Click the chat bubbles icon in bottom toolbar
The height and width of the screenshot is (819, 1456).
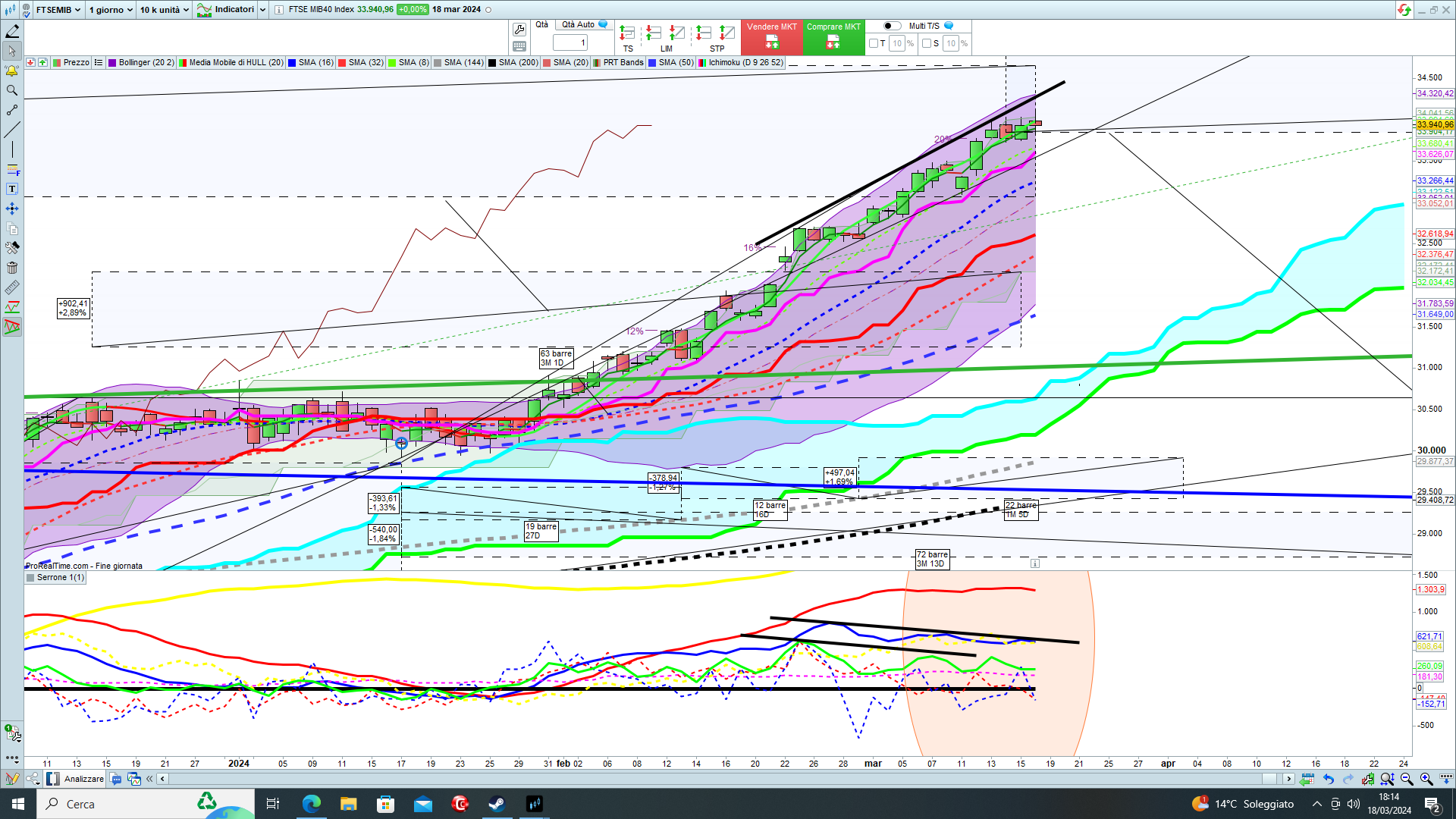click(x=115, y=779)
